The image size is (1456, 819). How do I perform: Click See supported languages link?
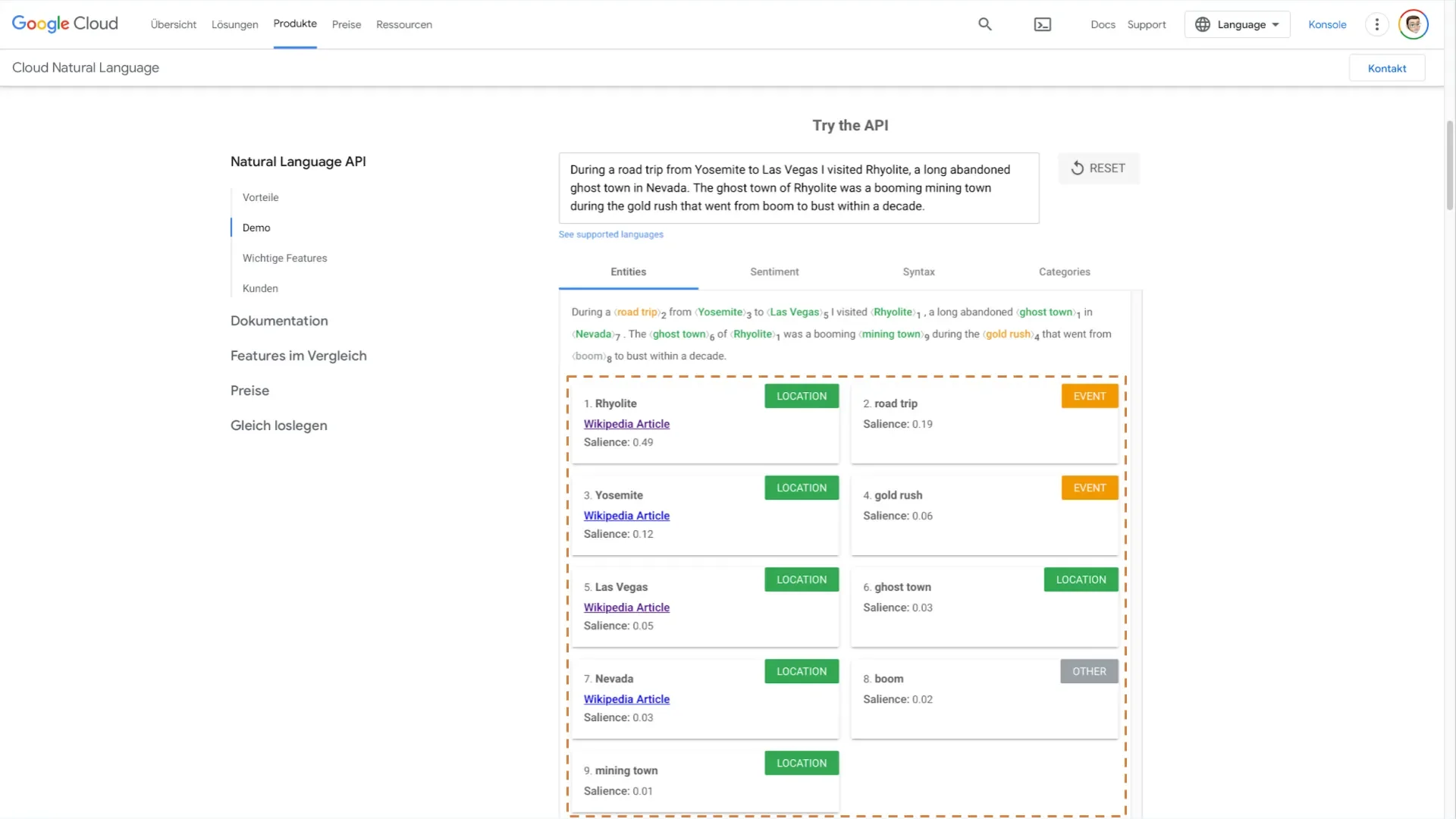[610, 234]
